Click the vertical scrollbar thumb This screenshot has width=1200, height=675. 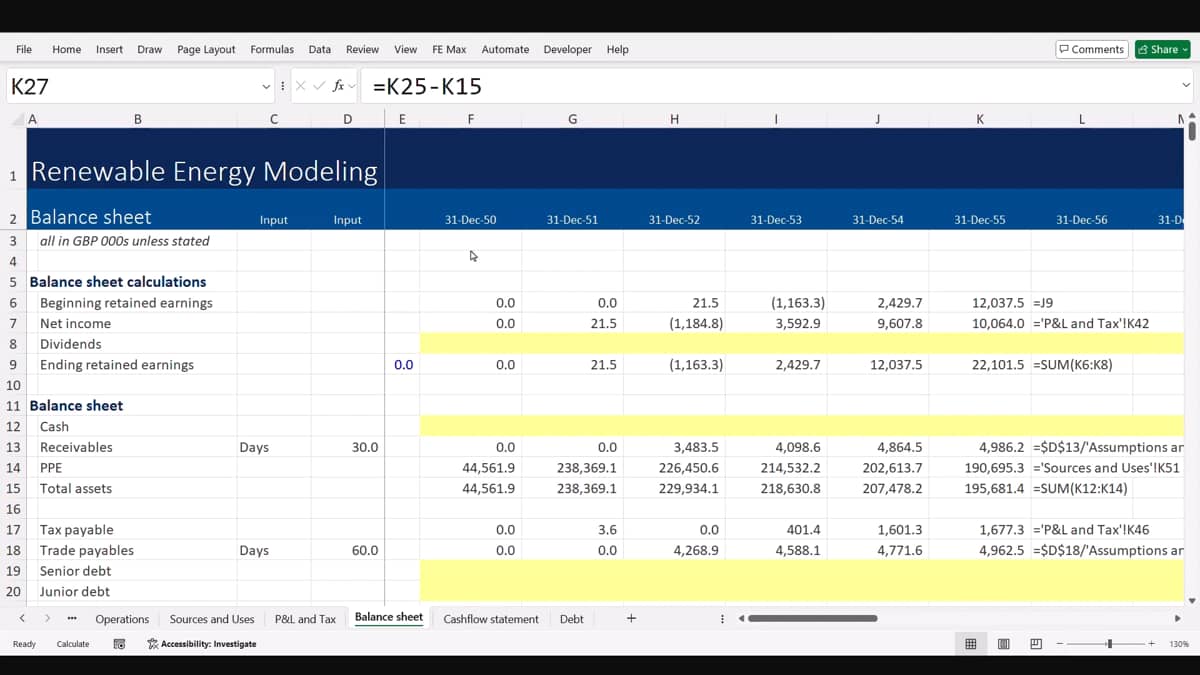[x=1191, y=132]
